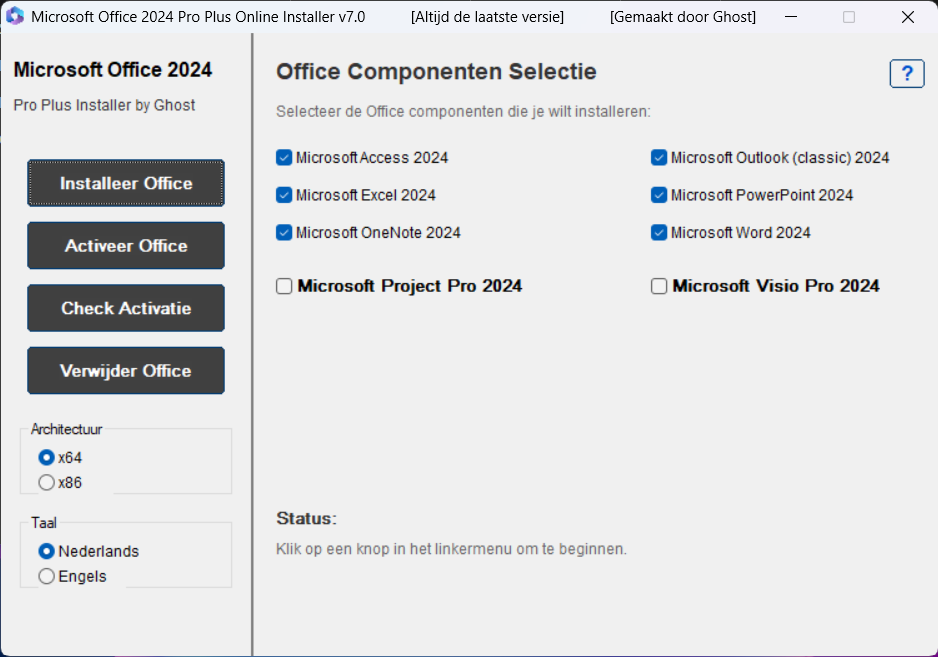The width and height of the screenshot is (938, 657).
Task: Click the 'Taal' group label
Action: [44, 522]
